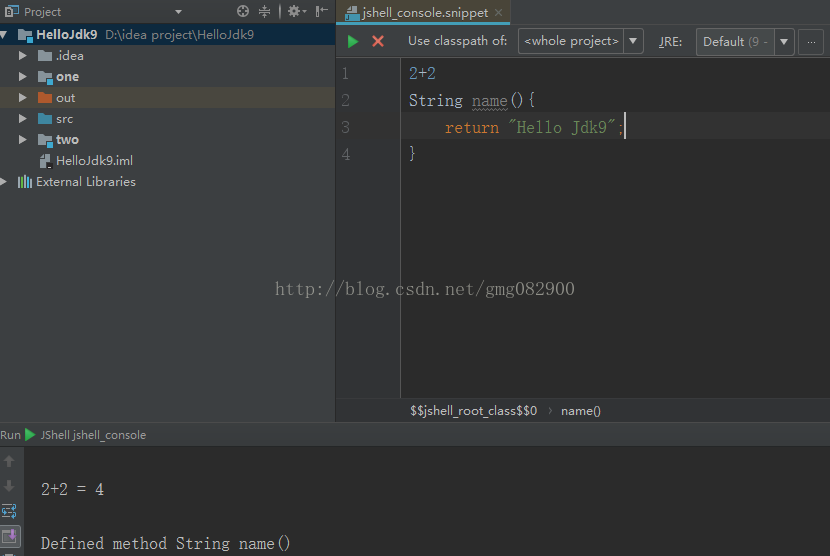
Task: Click the up arrow in Run panel
Action: click(x=9, y=461)
